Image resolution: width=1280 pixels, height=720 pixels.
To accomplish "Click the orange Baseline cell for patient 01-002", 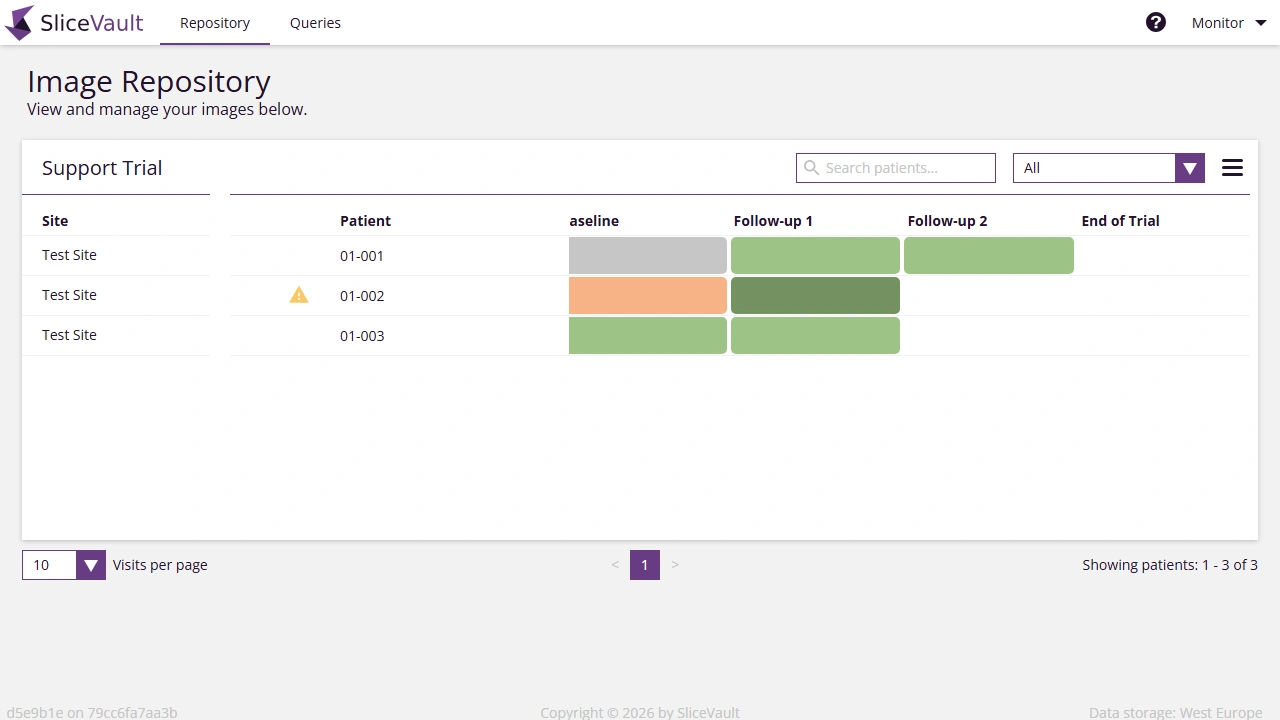I will [647, 295].
